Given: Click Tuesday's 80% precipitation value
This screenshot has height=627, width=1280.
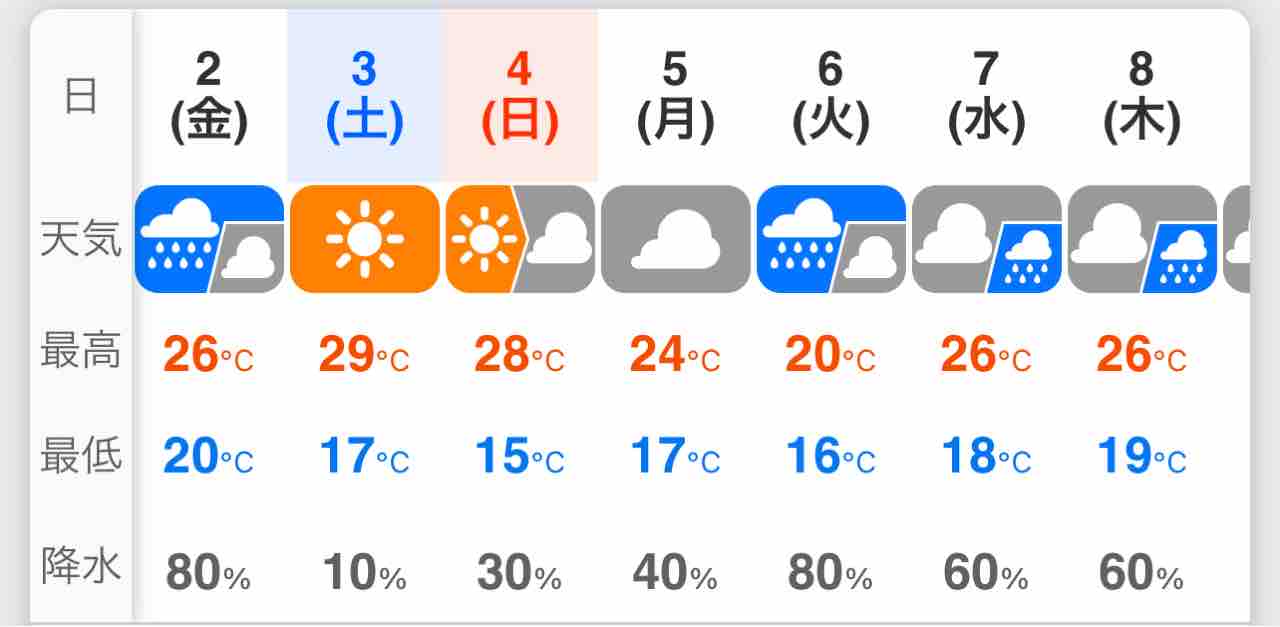Looking at the screenshot, I should pyautogui.click(x=831, y=573).
